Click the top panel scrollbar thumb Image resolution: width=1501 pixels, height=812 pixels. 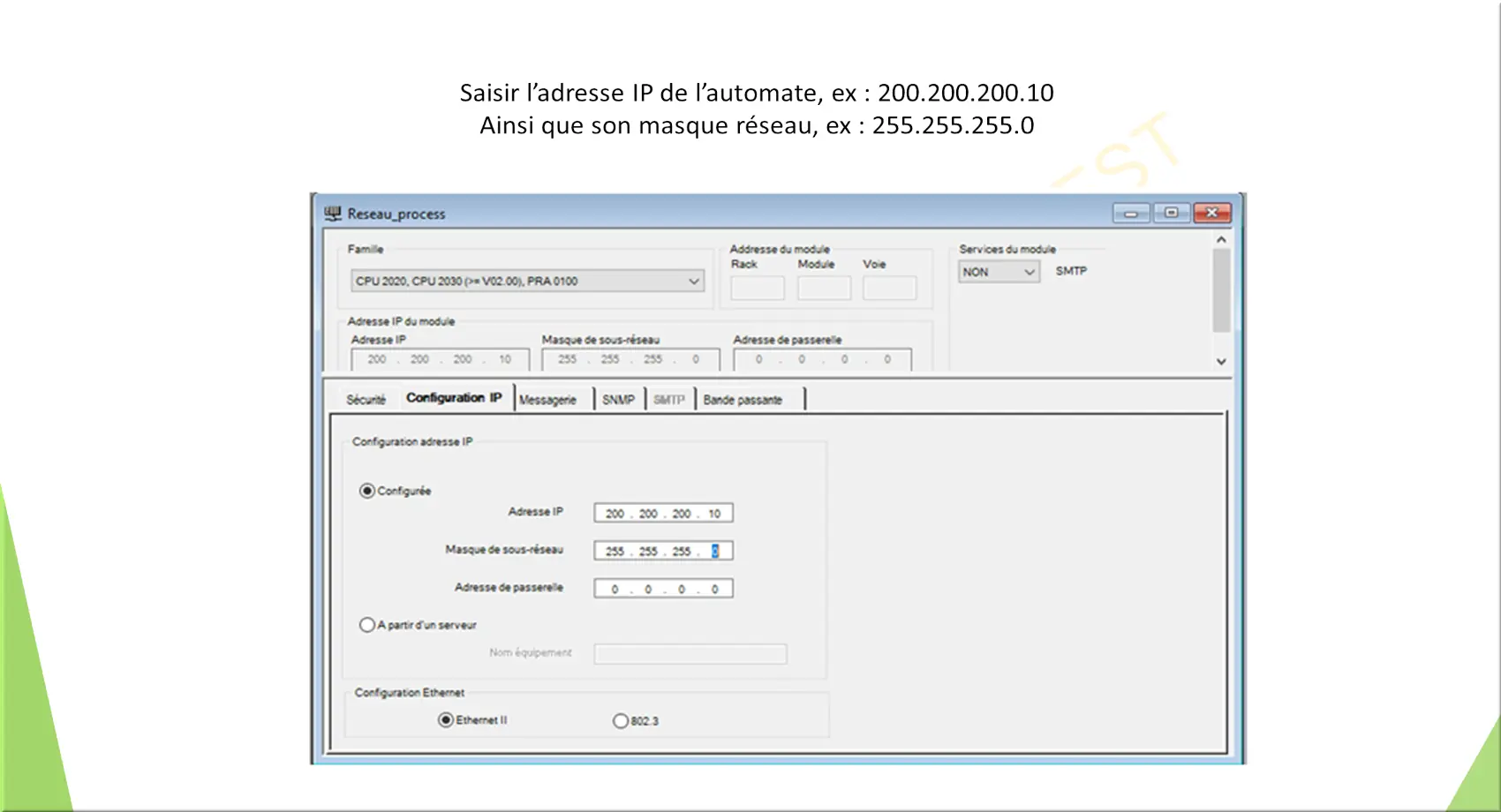(1221, 290)
